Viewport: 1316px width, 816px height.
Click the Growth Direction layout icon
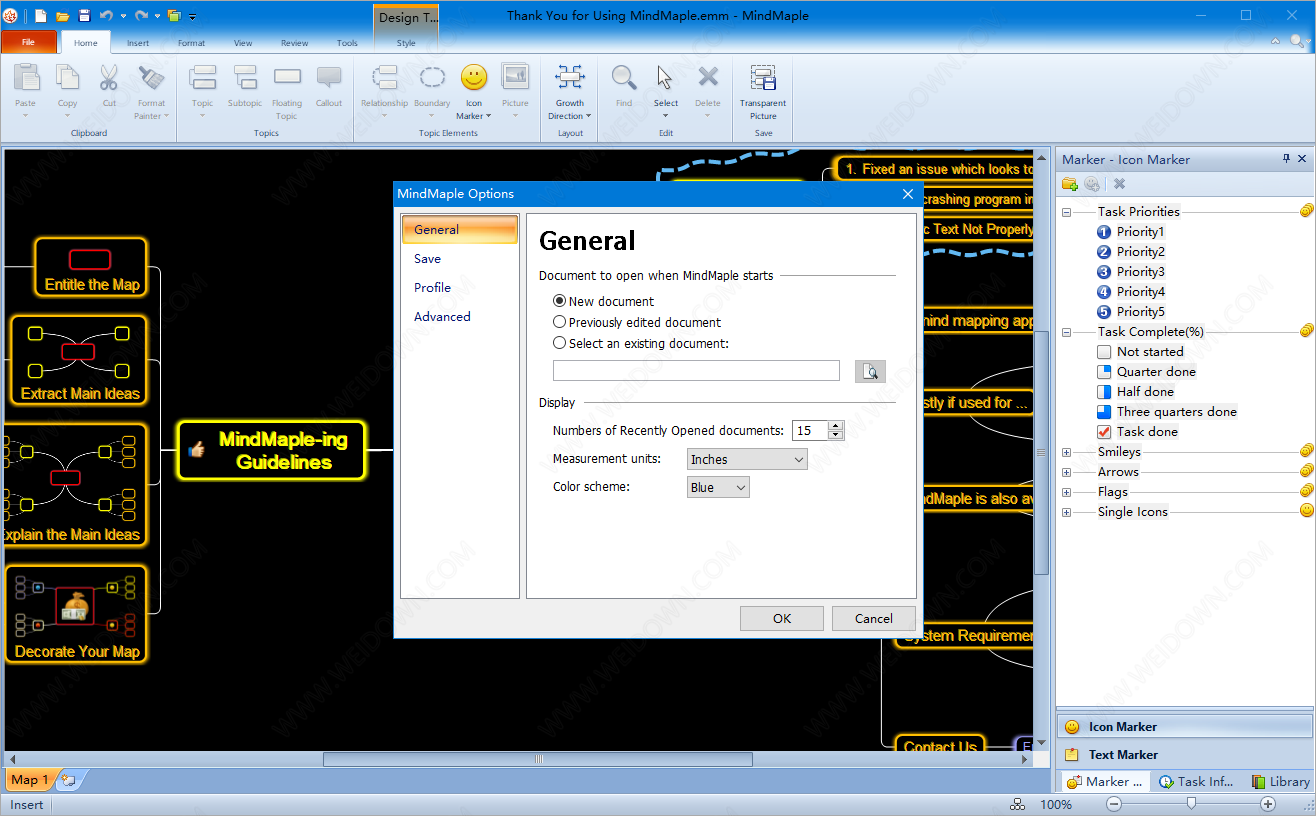click(x=570, y=78)
